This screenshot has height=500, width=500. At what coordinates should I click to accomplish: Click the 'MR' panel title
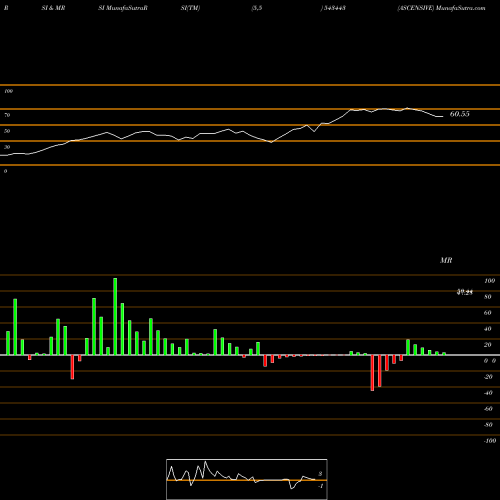446,260
